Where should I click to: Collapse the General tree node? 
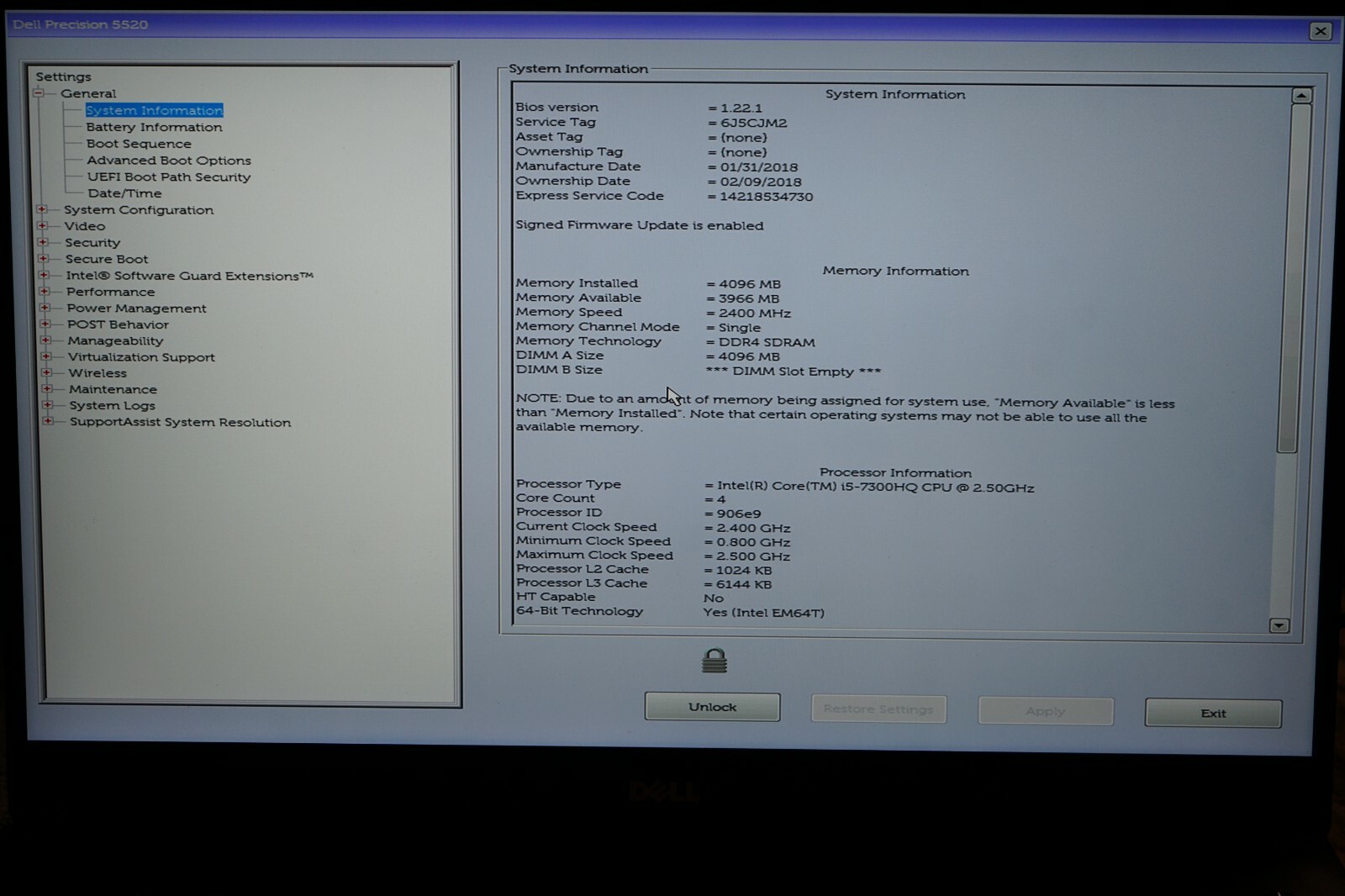click(39, 93)
